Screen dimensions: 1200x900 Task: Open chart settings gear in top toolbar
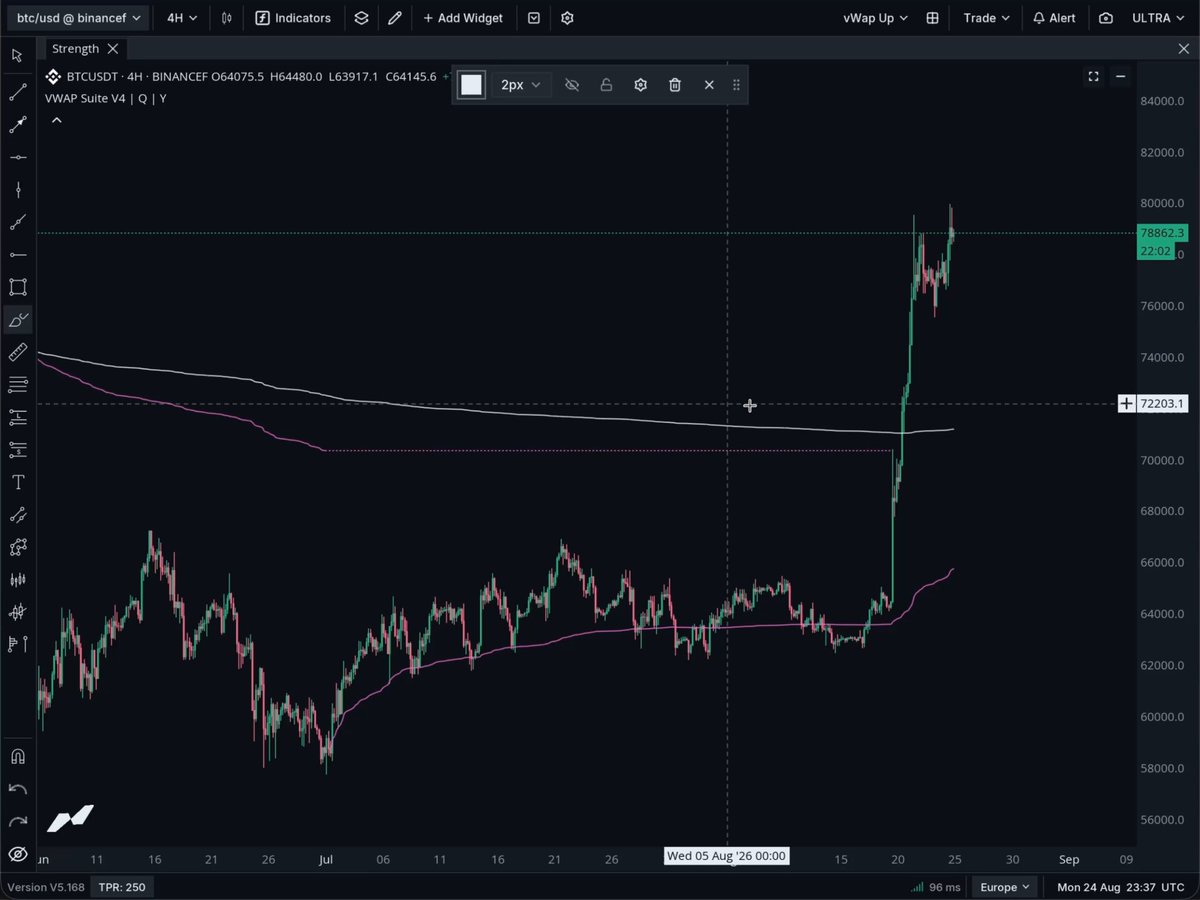click(x=567, y=18)
